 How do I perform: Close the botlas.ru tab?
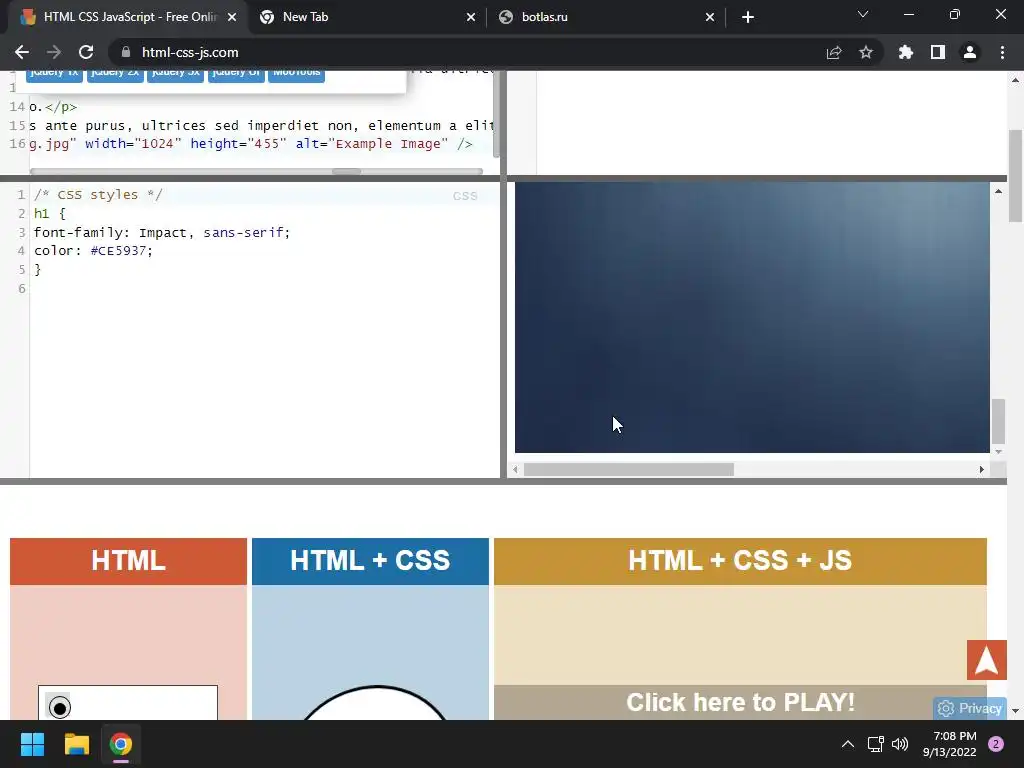point(710,17)
